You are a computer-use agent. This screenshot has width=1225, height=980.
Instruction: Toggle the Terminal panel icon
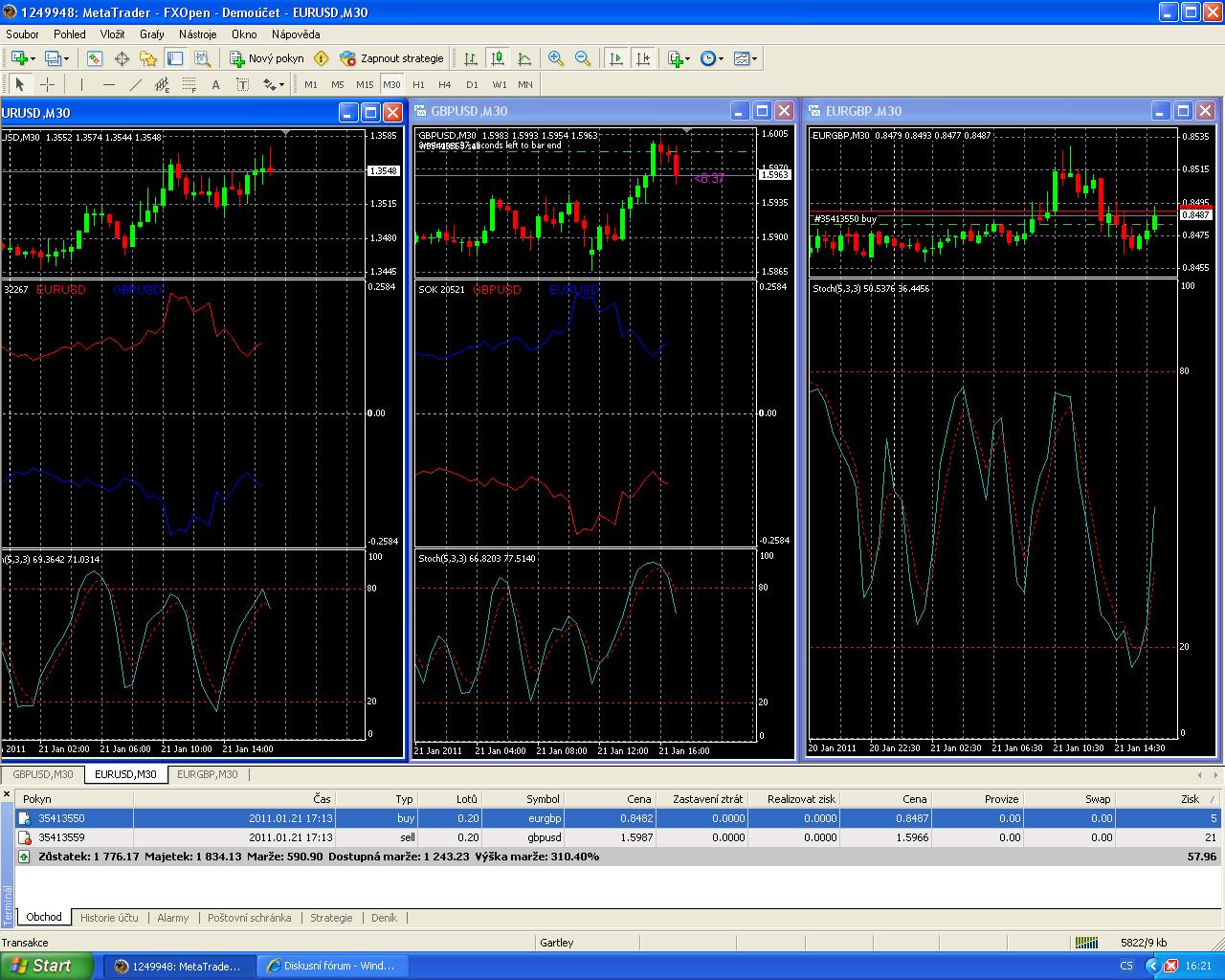(174, 58)
